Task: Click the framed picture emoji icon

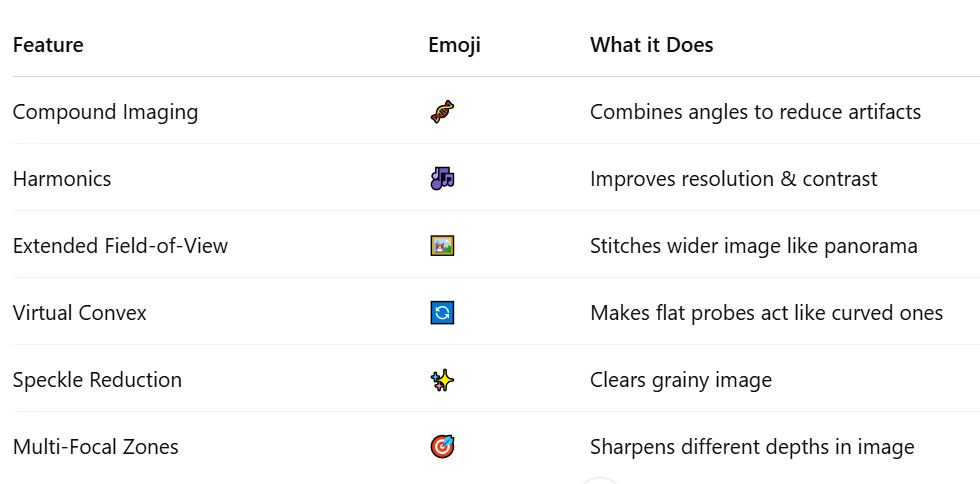Action: click(x=442, y=246)
